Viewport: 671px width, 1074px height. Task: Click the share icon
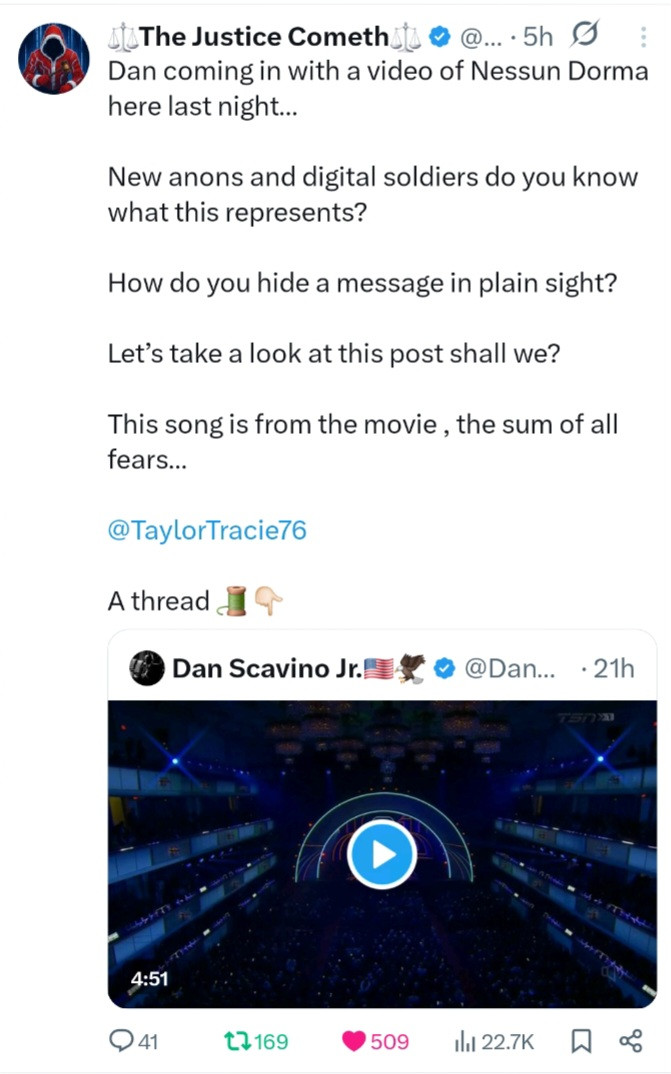point(630,1041)
